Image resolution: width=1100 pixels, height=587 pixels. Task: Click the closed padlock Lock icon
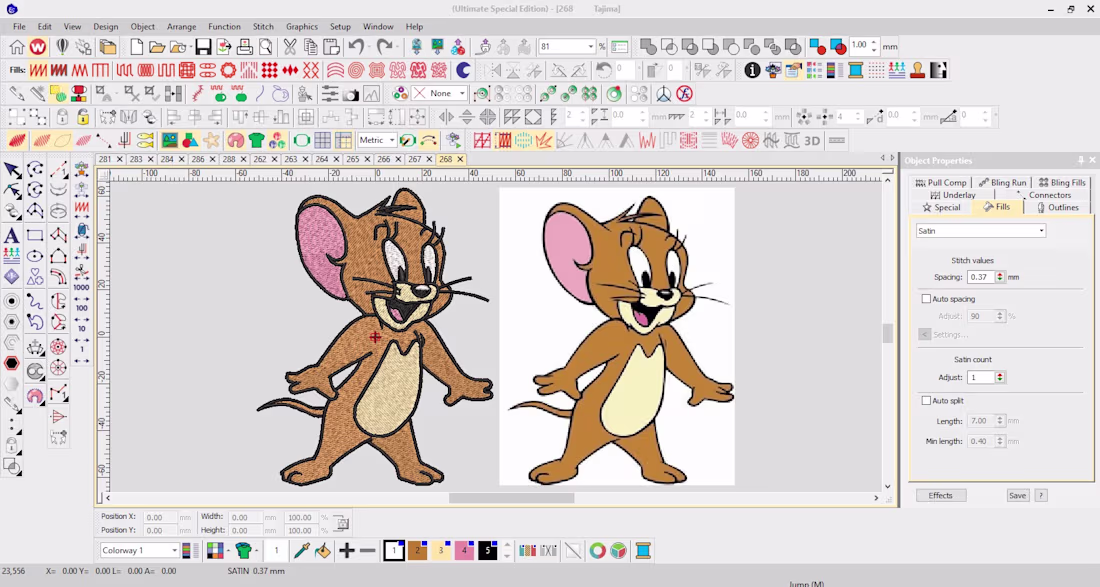[62, 117]
